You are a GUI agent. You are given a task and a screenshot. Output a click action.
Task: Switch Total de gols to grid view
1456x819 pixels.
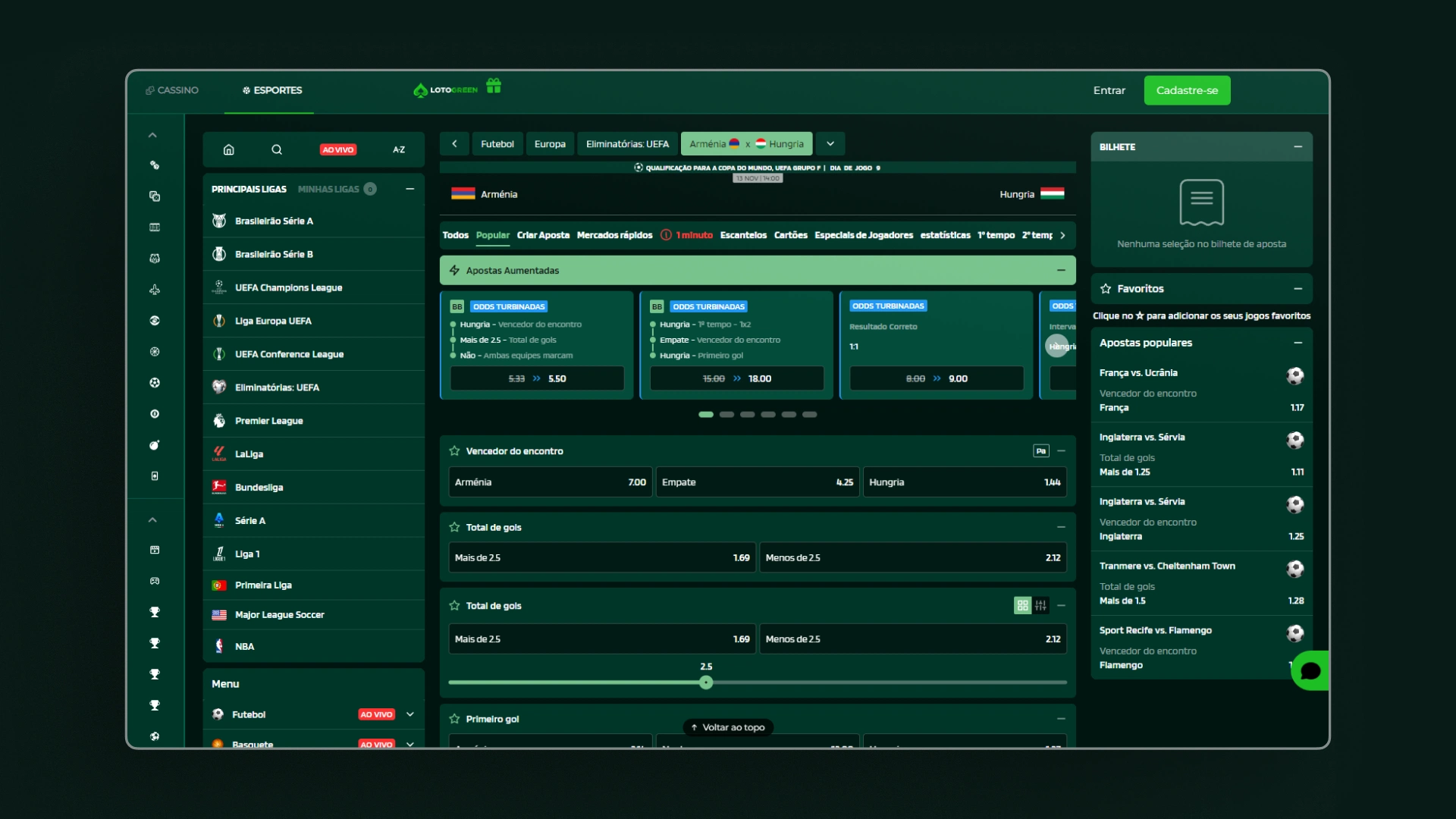(x=1022, y=605)
